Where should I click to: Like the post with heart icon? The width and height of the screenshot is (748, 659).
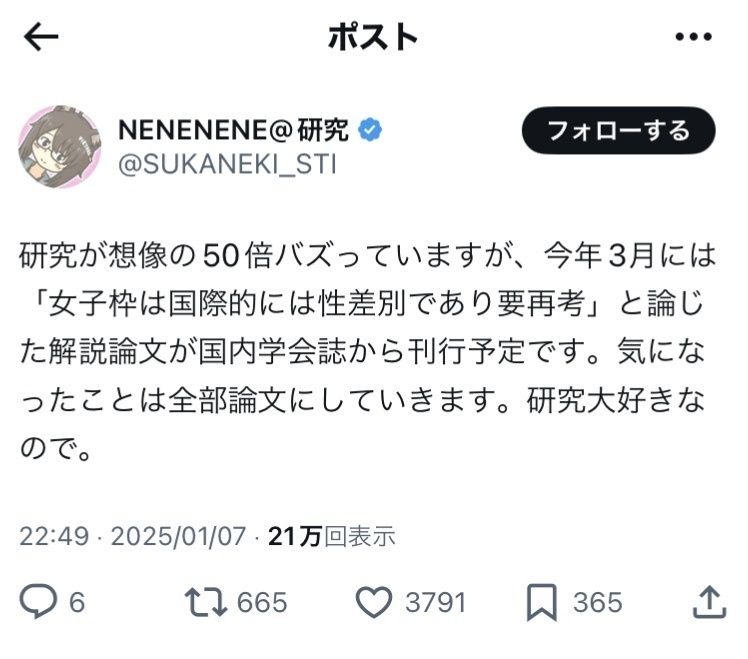pyautogui.click(x=373, y=602)
